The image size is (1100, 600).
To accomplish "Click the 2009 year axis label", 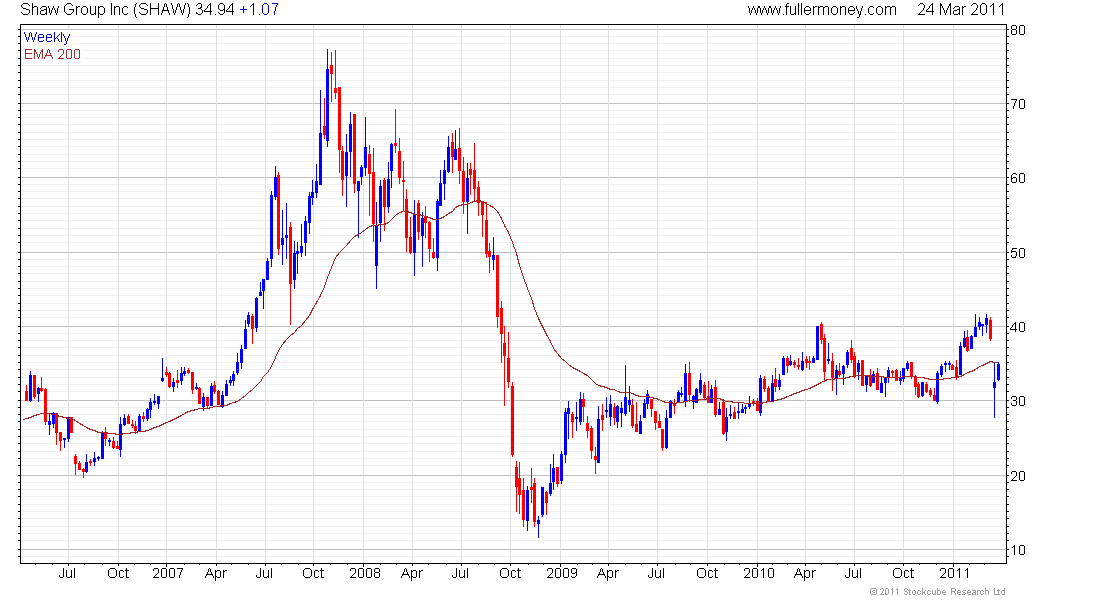I will tap(562, 573).
